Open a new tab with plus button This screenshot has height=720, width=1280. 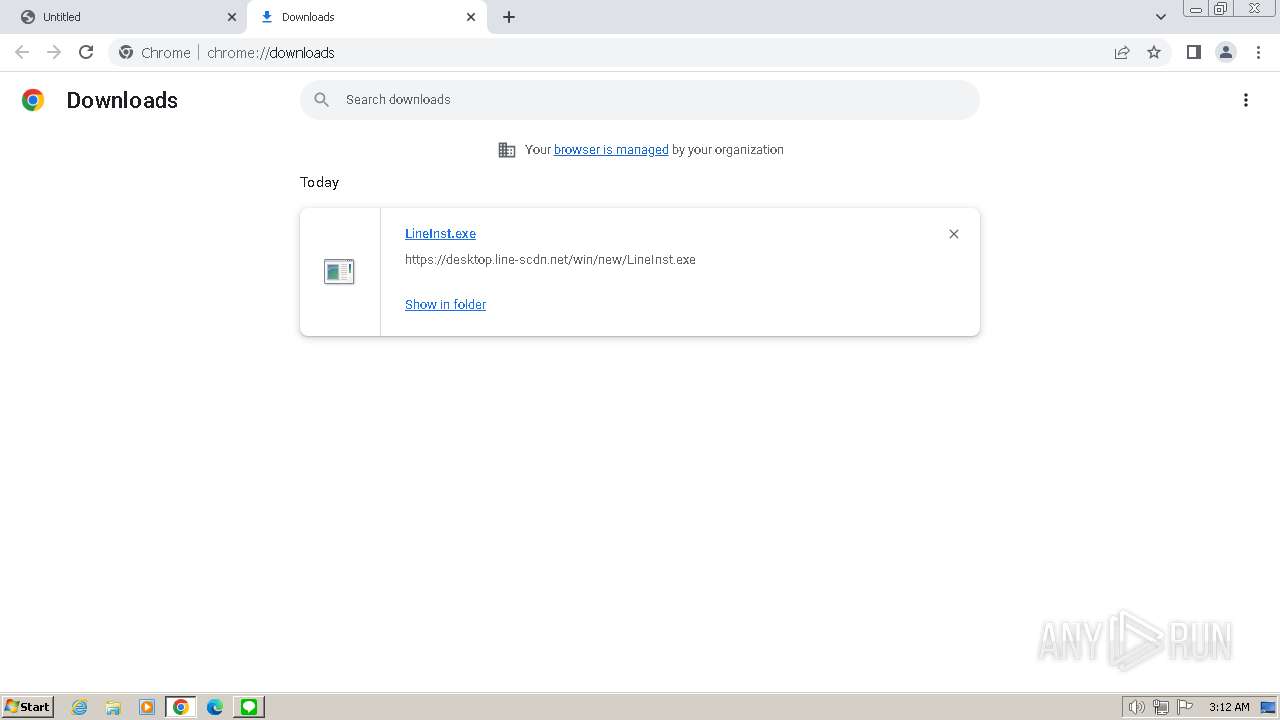pyautogui.click(x=509, y=17)
